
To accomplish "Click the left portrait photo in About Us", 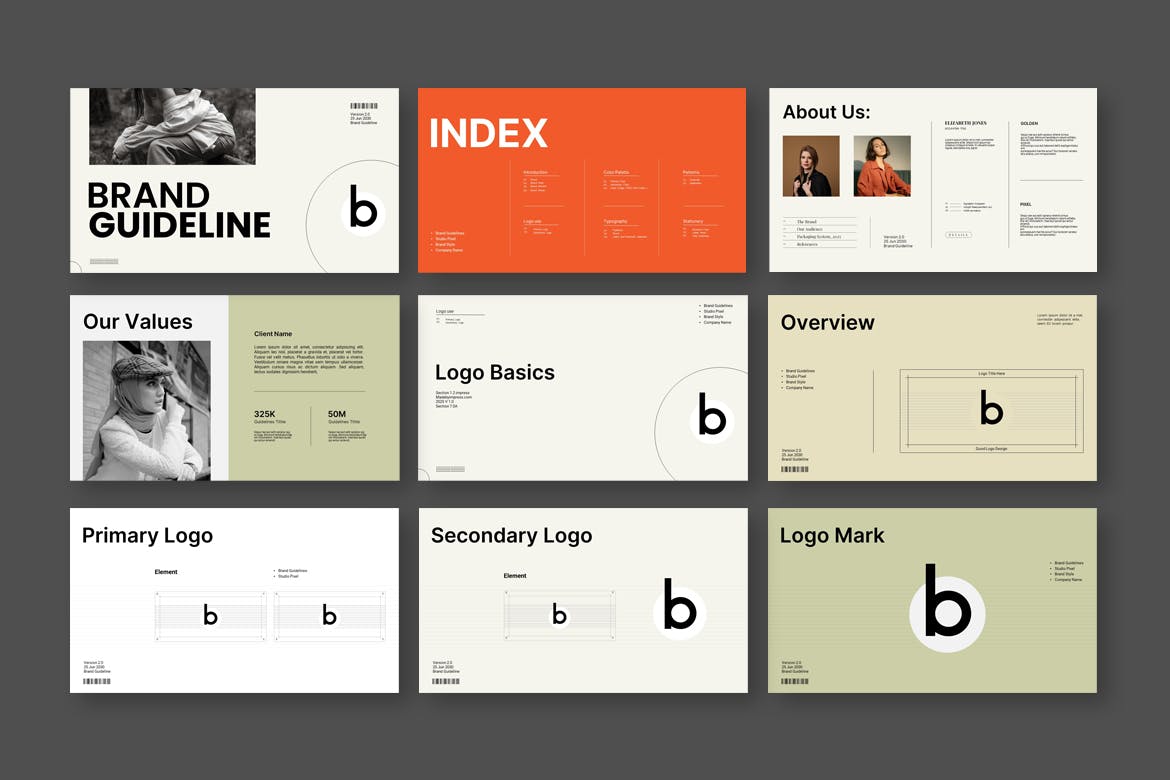I will coord(811,166).
